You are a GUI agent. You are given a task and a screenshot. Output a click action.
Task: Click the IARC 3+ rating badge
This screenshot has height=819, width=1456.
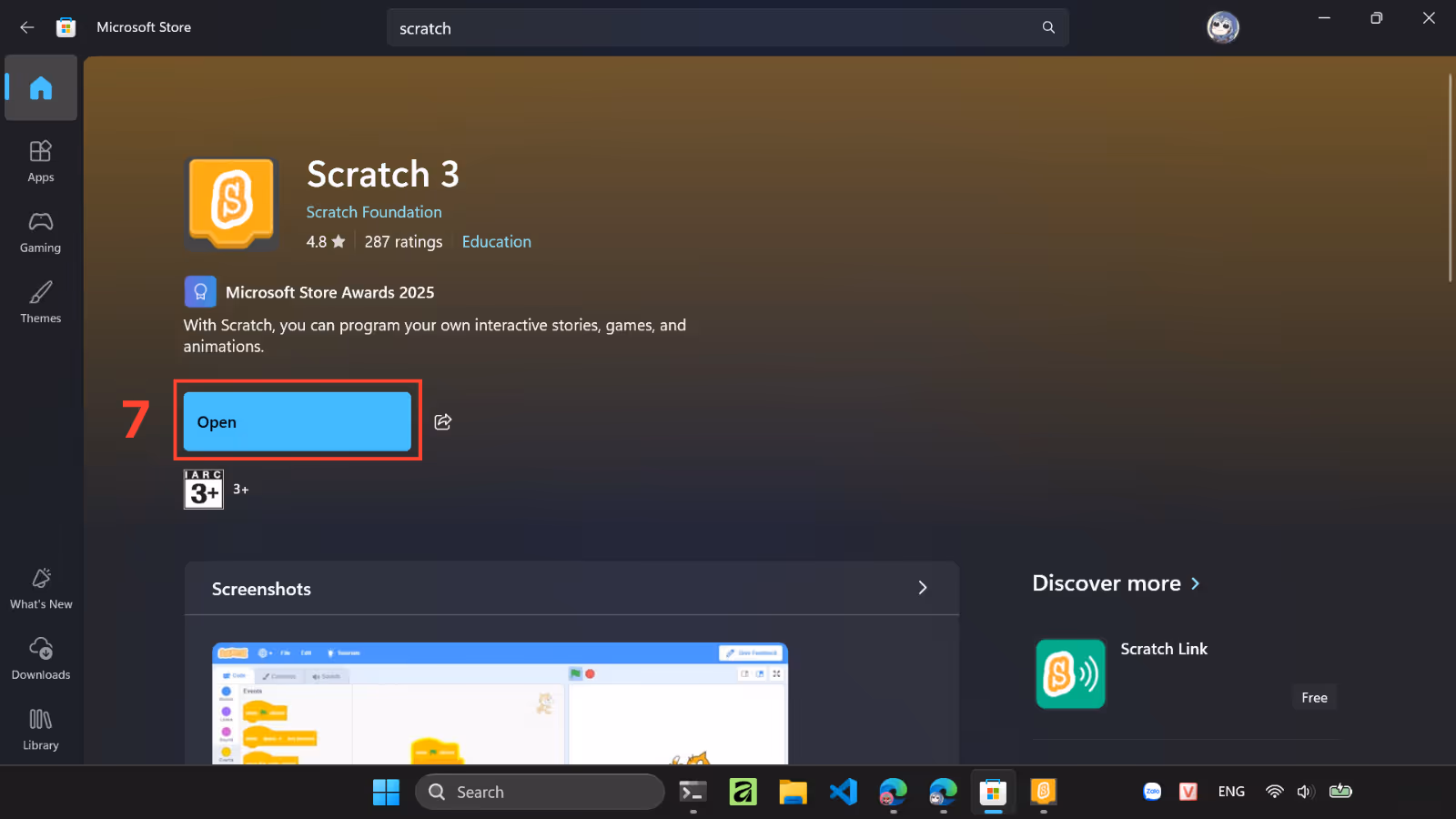point(204,490)
